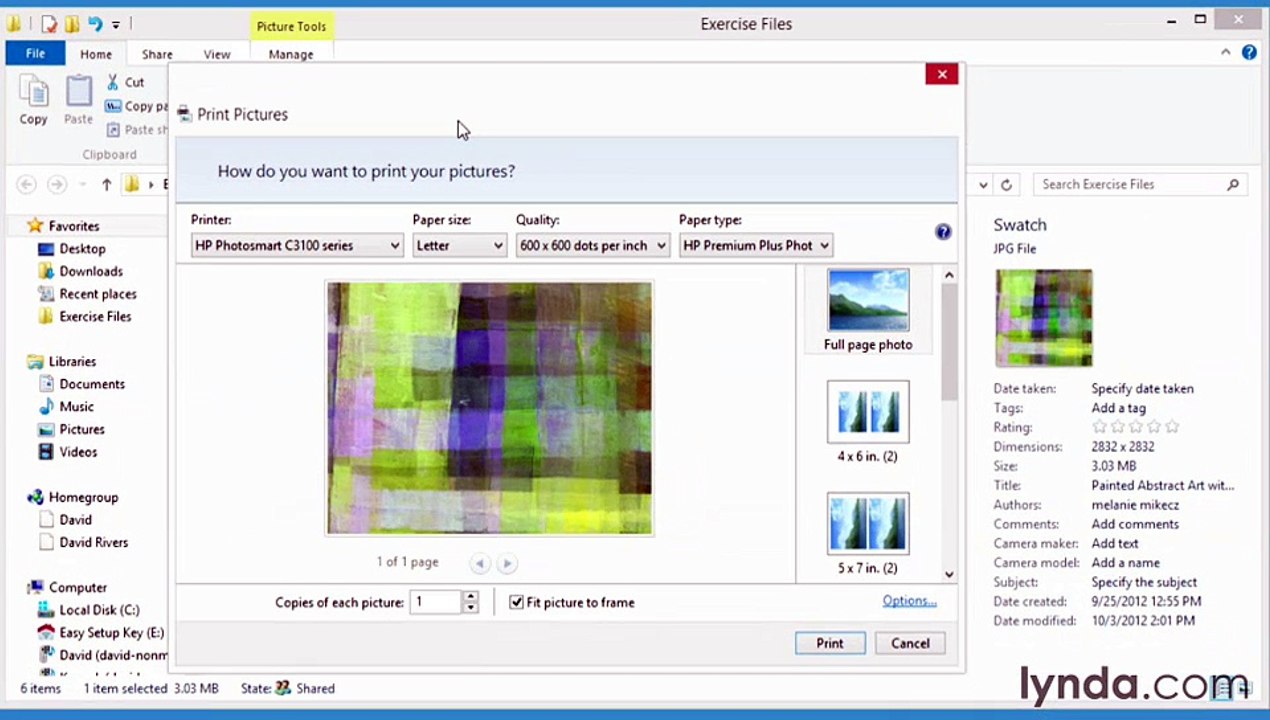Screen dimensions: 1270x720
Task: Click New folder icon in quick access toolbar
Action: click(71, 23)
